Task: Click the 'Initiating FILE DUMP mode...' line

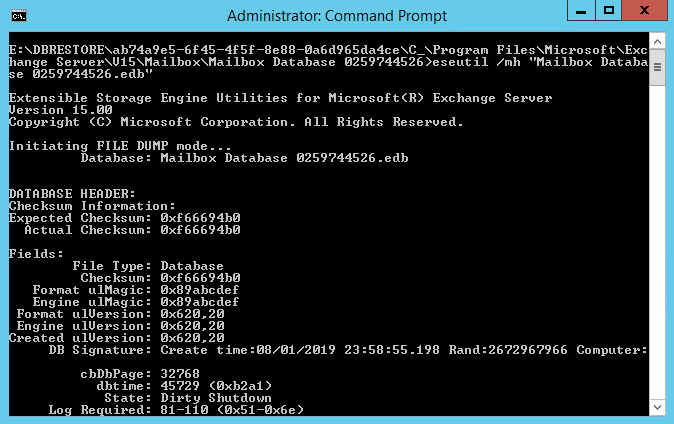Action: pyautogui.click(x=120, y=146)
